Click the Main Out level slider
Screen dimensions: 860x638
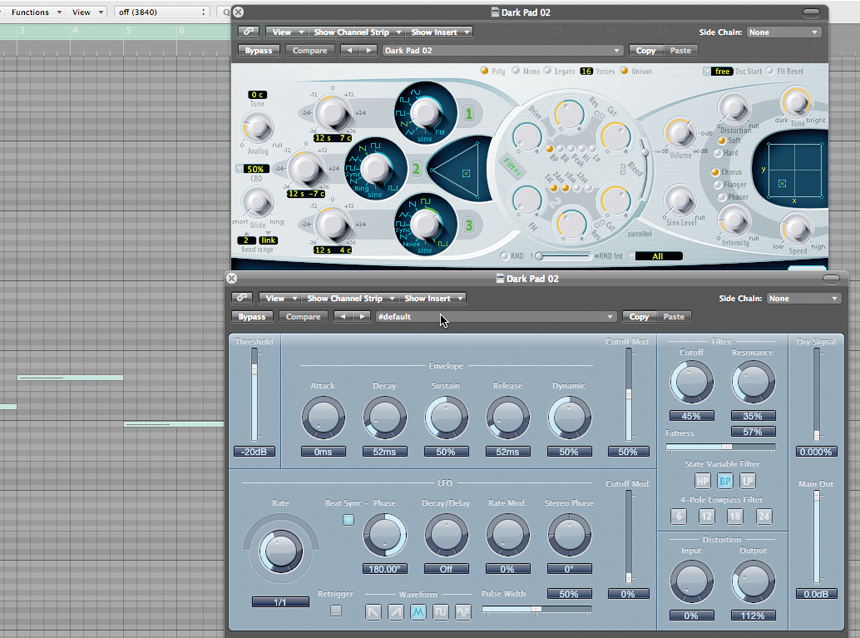[816, 538]
